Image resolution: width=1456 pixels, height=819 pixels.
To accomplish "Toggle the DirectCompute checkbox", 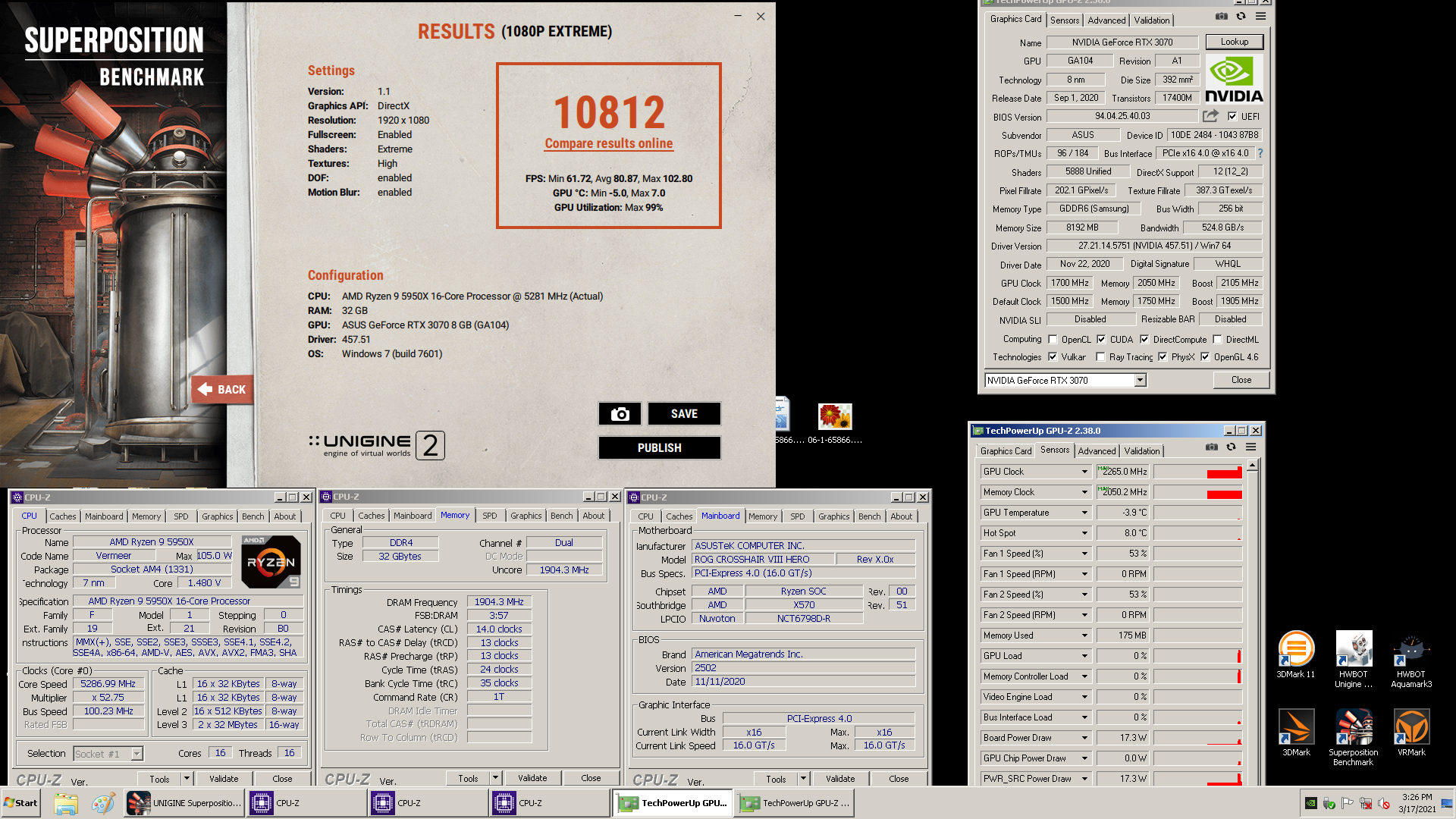I will click(1144, 339).
